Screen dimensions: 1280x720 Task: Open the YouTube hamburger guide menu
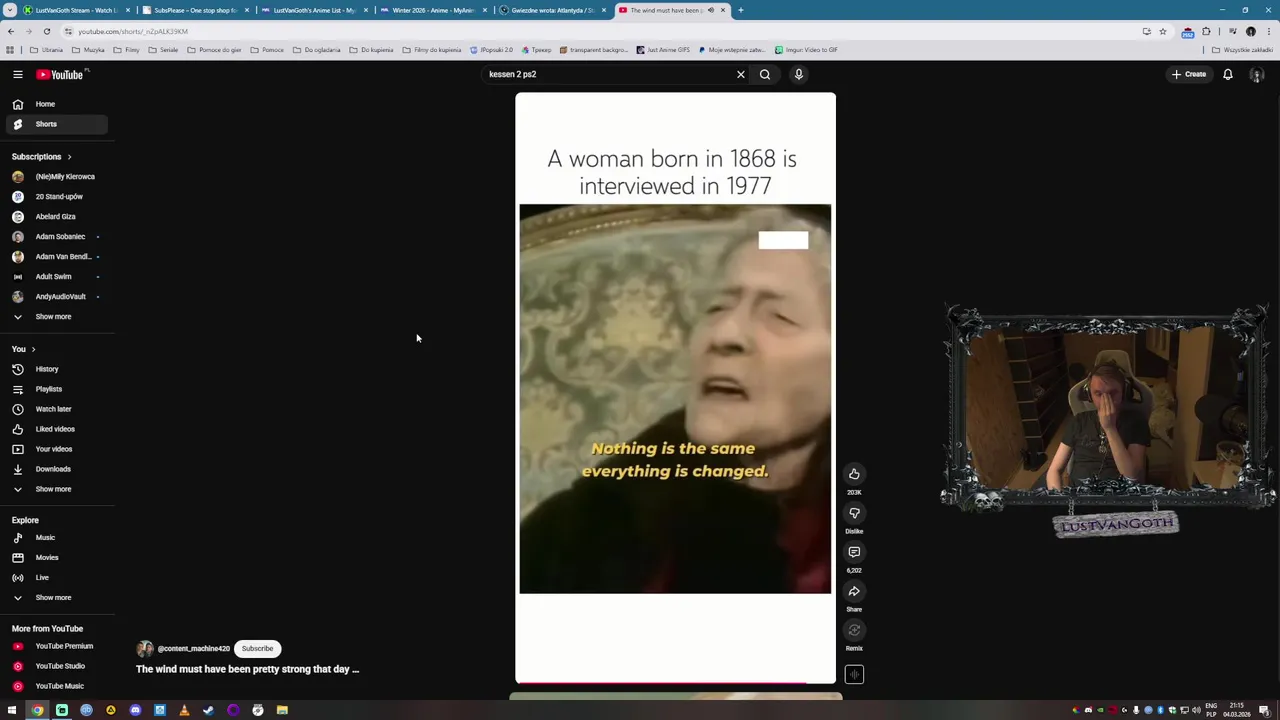(17, 74)
